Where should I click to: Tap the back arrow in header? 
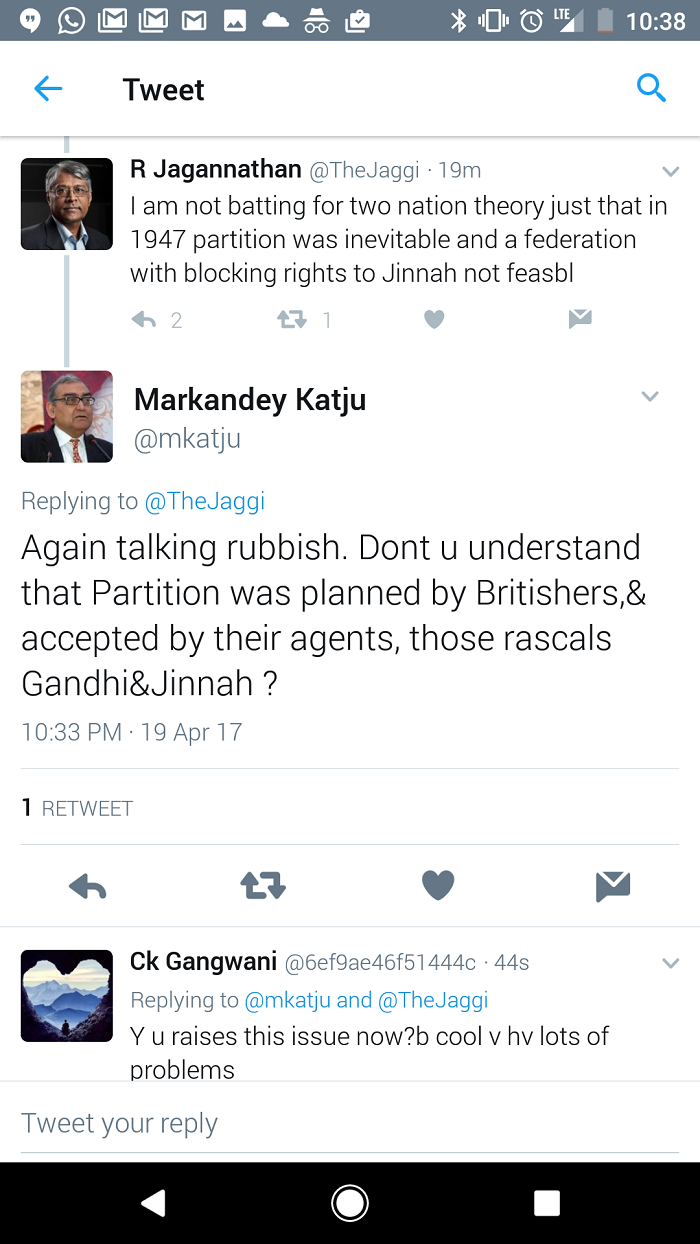[48, 89]
